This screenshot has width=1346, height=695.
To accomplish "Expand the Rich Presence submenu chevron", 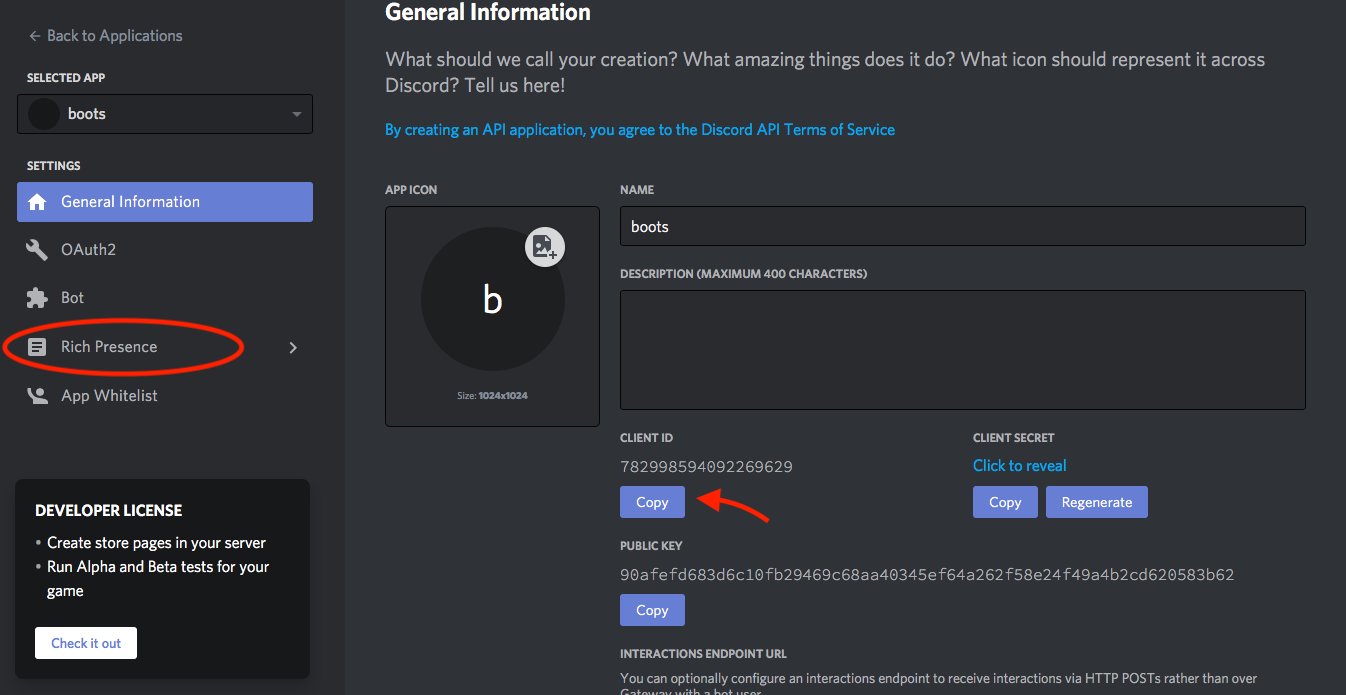I will pyautogui.click(x=293, y=347).
